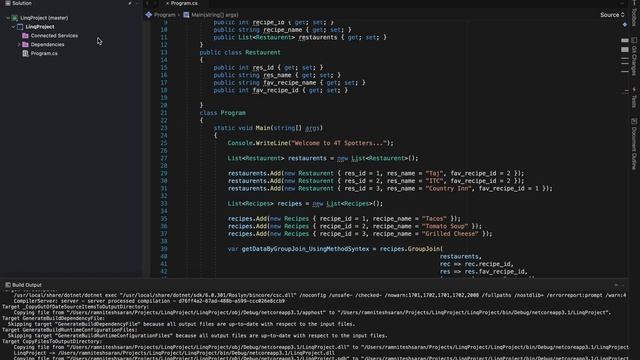
Task: Click the Program.cs file icon in tree
Action: coord(25,53)
